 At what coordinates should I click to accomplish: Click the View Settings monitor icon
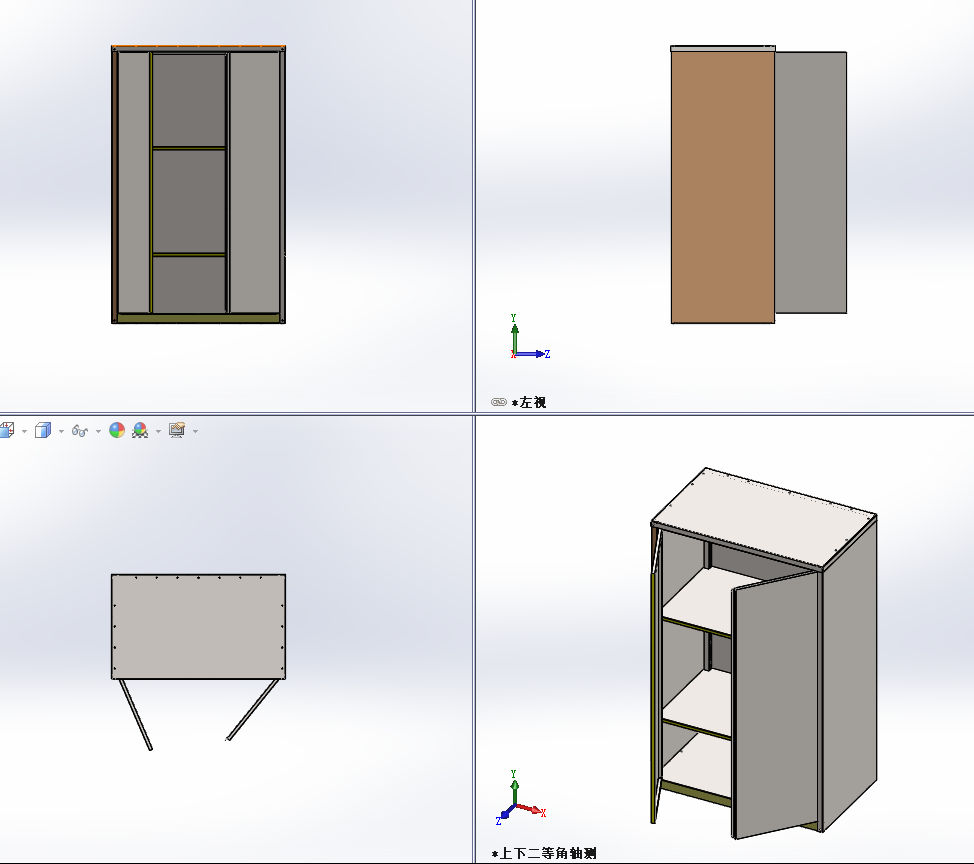pyautogui.click(x=177, y=430)
